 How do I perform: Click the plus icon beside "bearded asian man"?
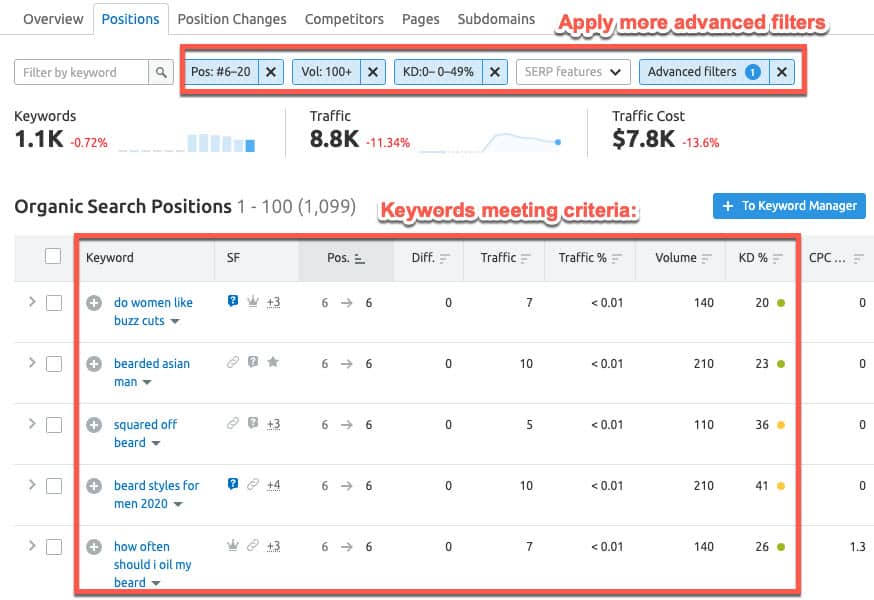94,363
